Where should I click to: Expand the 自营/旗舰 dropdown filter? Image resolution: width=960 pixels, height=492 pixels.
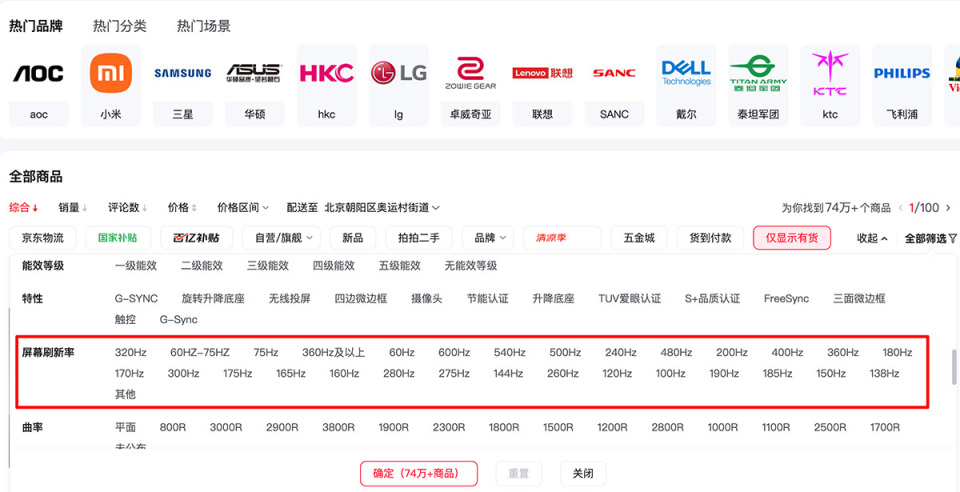point(281,238)
